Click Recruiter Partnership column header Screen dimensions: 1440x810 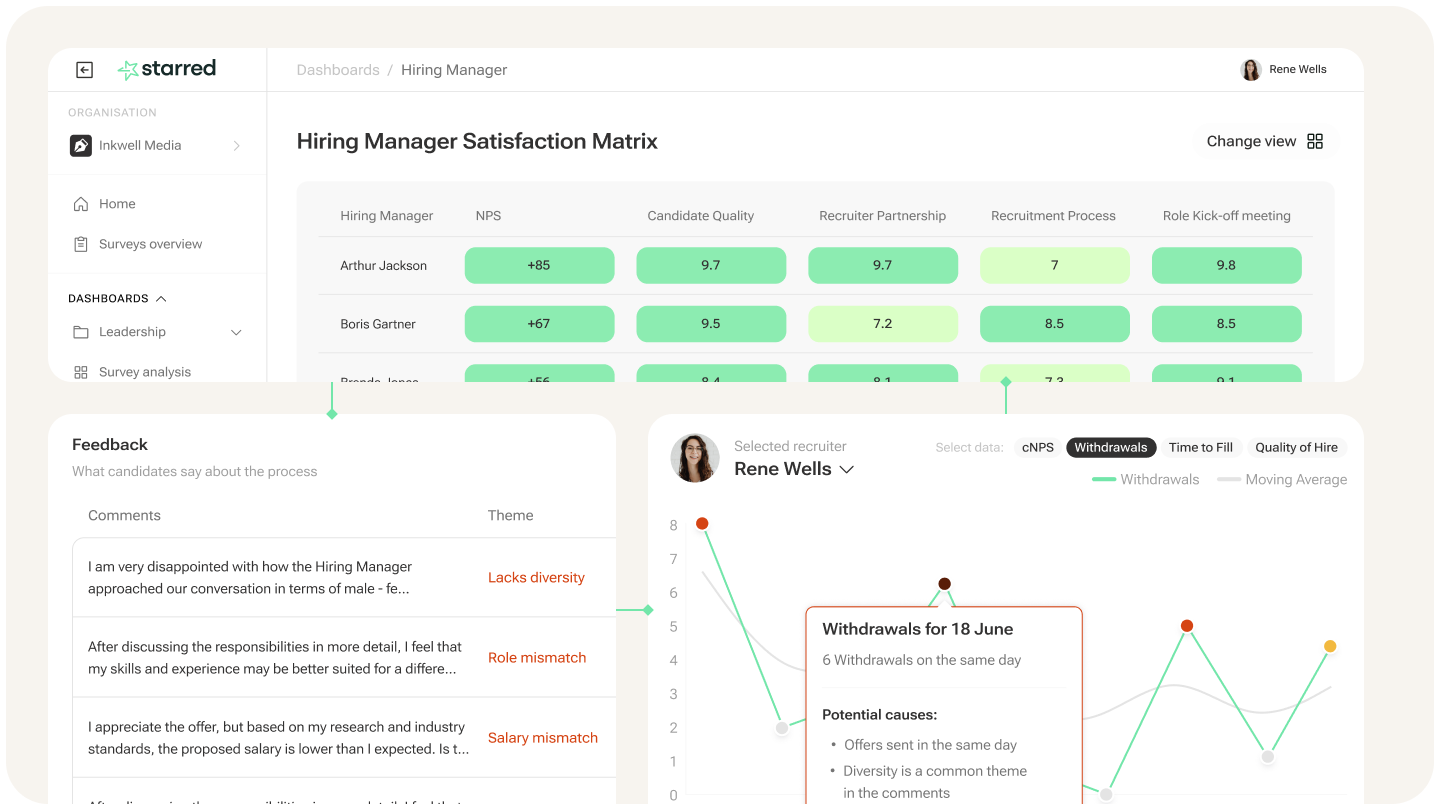883,216
